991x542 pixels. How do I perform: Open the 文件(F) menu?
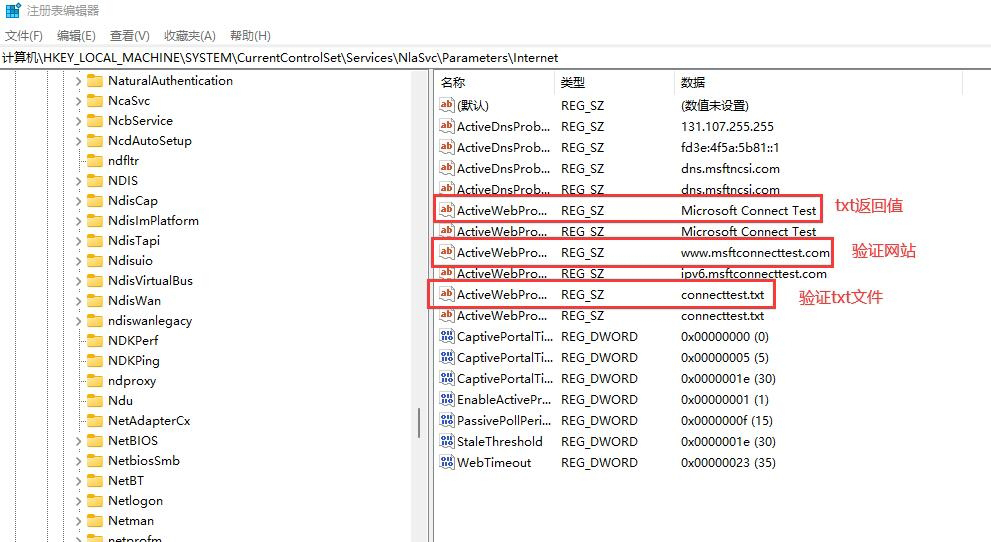[24, 36]
